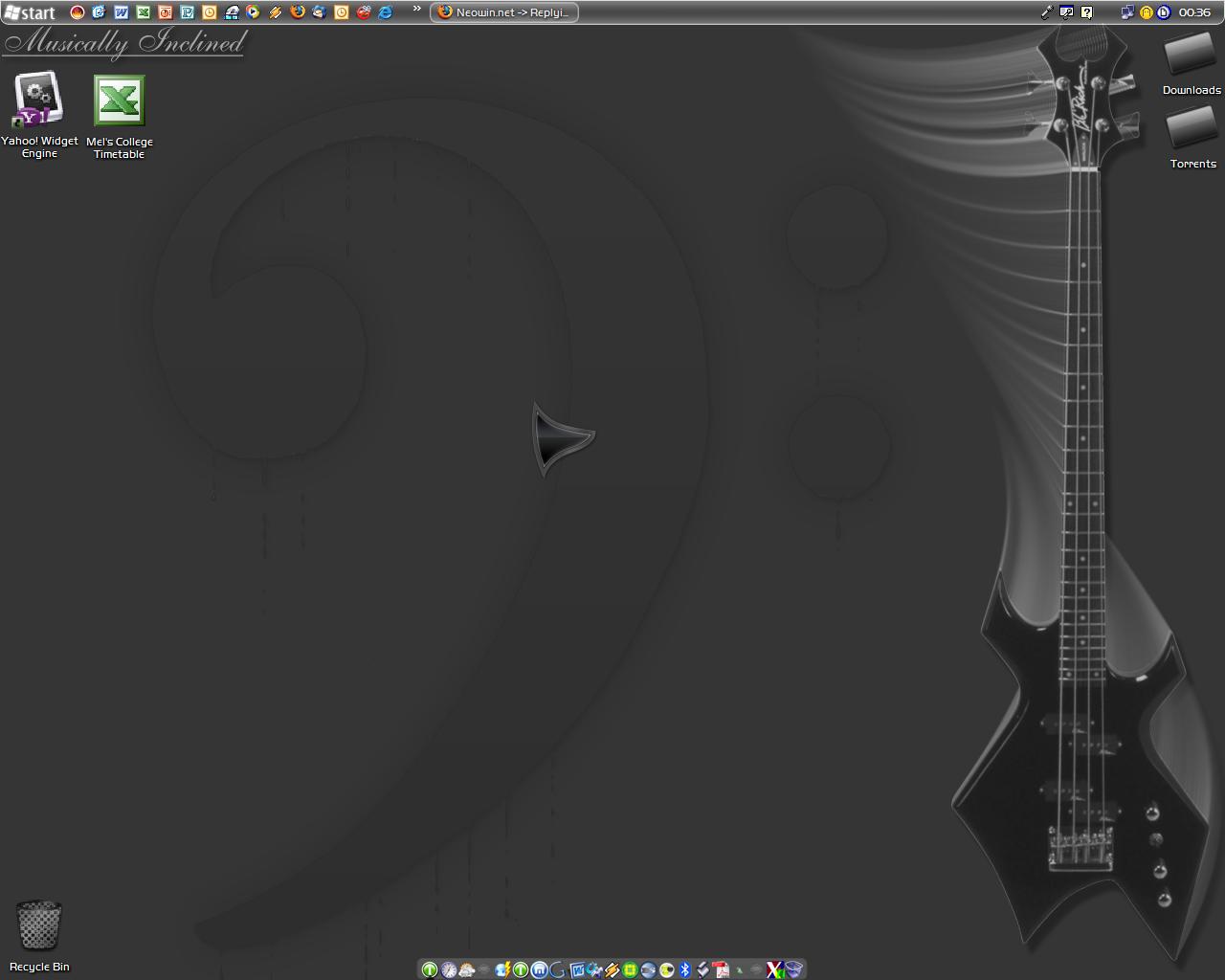The image size is (1225, 980).
Task: Launch PowerPoint from the quick launch bar
Action: [x=165, y=12]
